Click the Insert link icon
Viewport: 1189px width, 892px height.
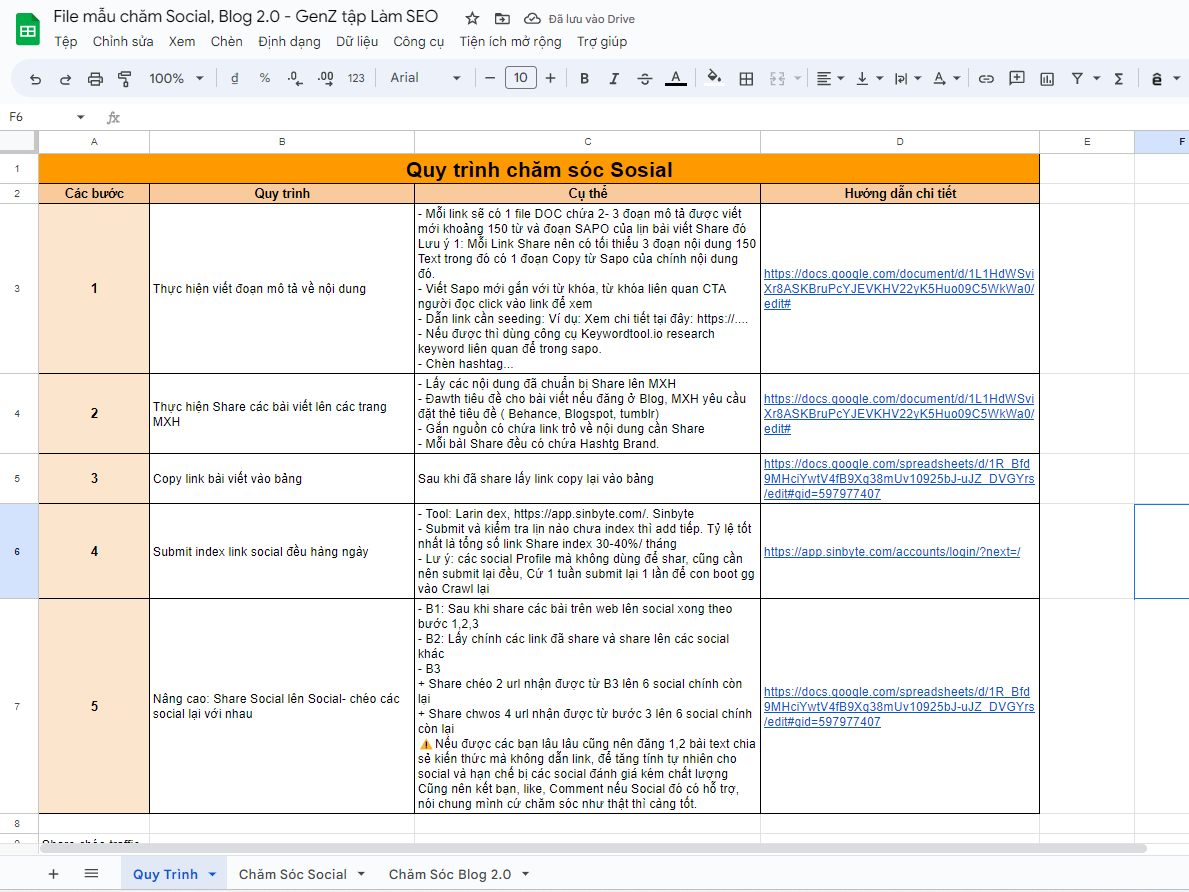tap(986, 78)
